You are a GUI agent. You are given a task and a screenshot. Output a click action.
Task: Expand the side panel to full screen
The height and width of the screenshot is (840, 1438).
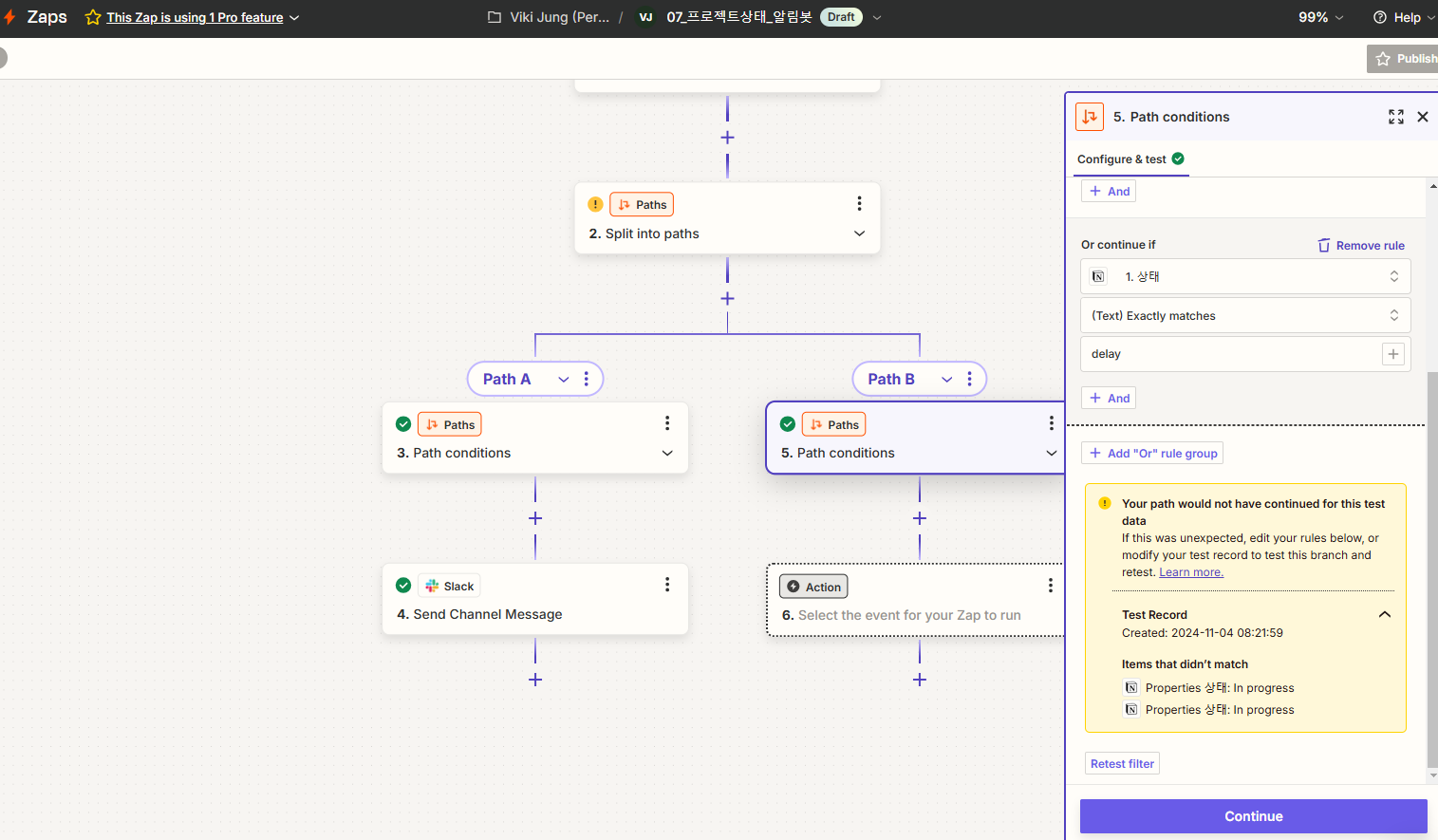tap(1396, 117)
